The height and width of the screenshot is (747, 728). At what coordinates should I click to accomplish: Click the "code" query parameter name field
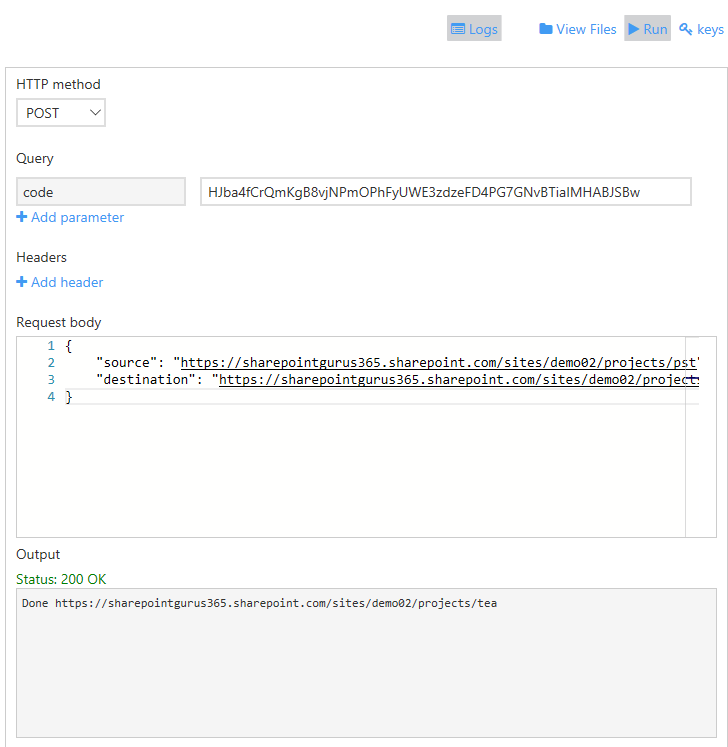(101, 192)
